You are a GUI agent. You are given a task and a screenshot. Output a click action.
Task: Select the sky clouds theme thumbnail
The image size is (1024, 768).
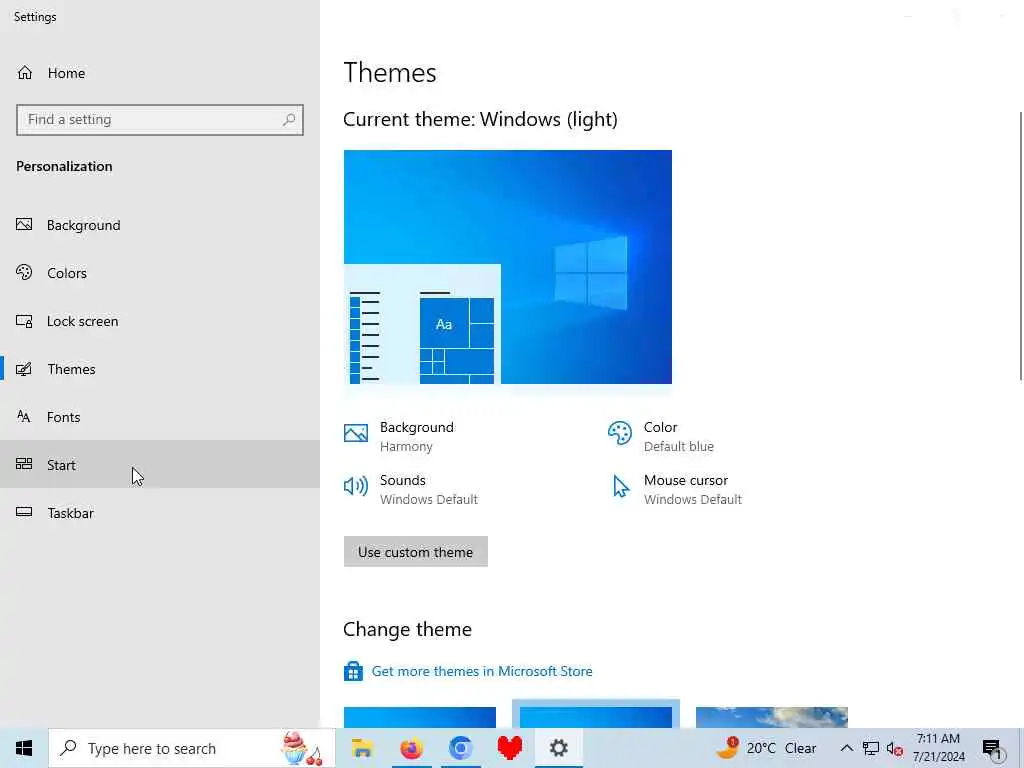771,717
